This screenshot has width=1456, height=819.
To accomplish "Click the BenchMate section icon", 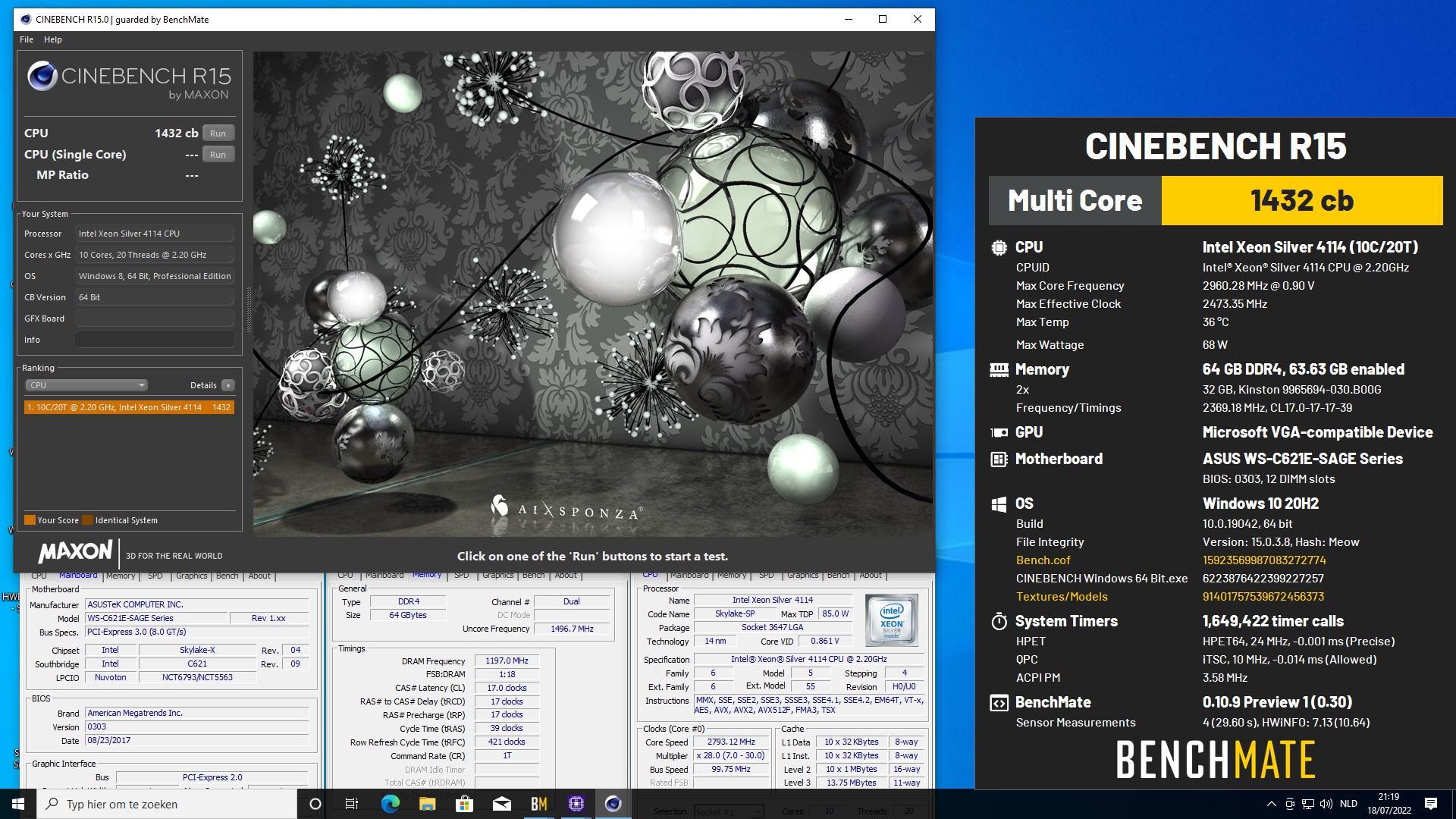I will coord(999,703).
